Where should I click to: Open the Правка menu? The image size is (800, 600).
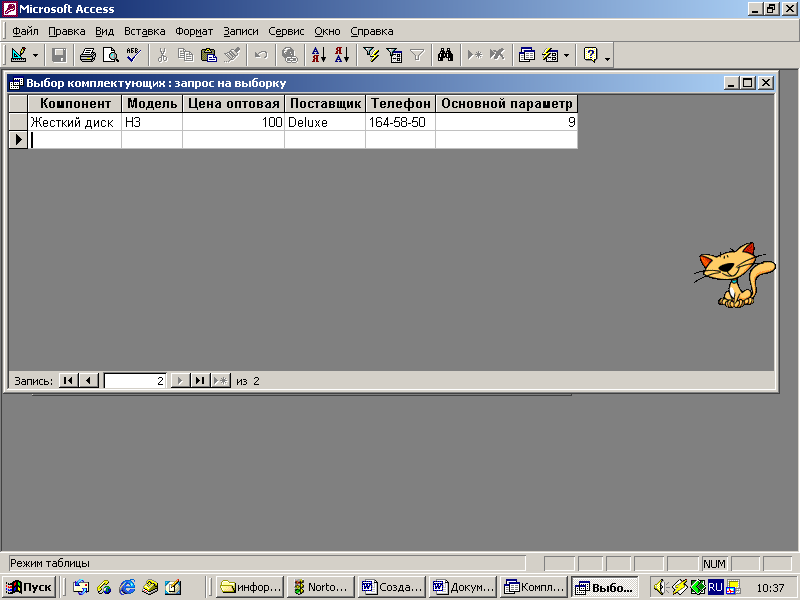67,32
